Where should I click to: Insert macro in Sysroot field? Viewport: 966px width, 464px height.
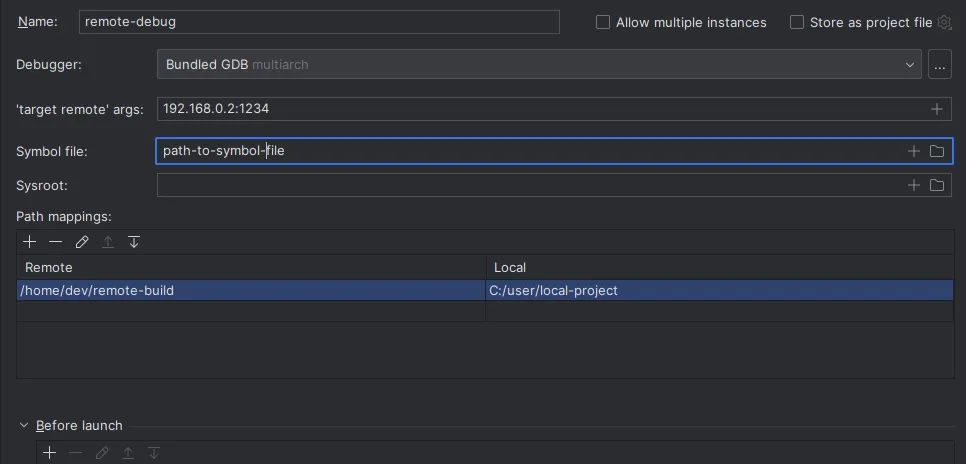click(913, 185)
